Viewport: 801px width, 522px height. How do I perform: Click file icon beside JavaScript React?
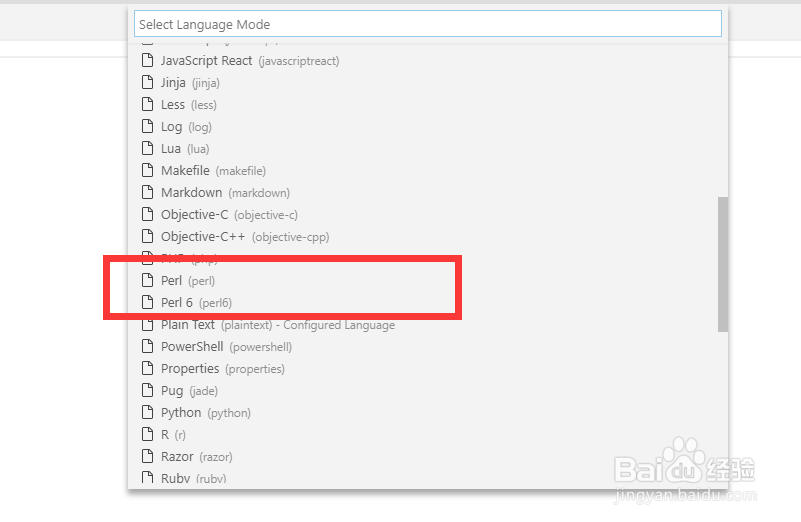[147, 60]
